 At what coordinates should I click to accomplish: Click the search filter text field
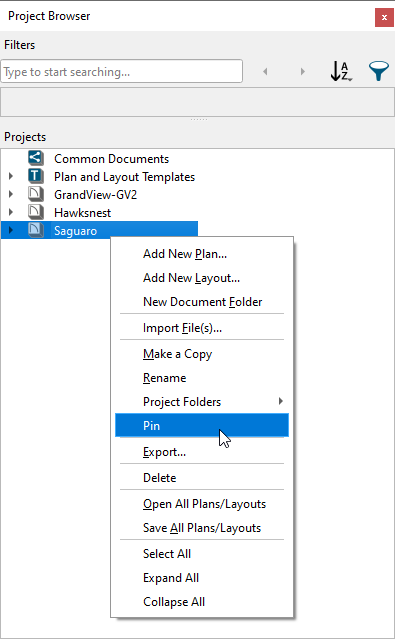pyautogui.click(x=121, y=71)
